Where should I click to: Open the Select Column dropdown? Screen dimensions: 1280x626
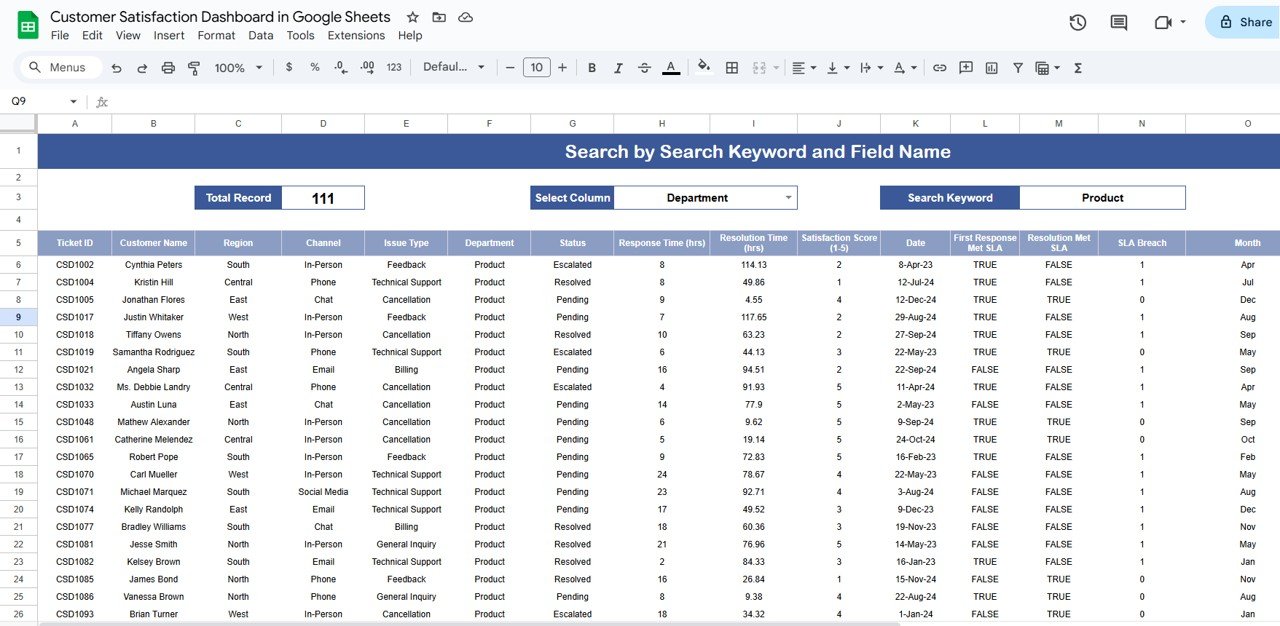click(705, 197)
